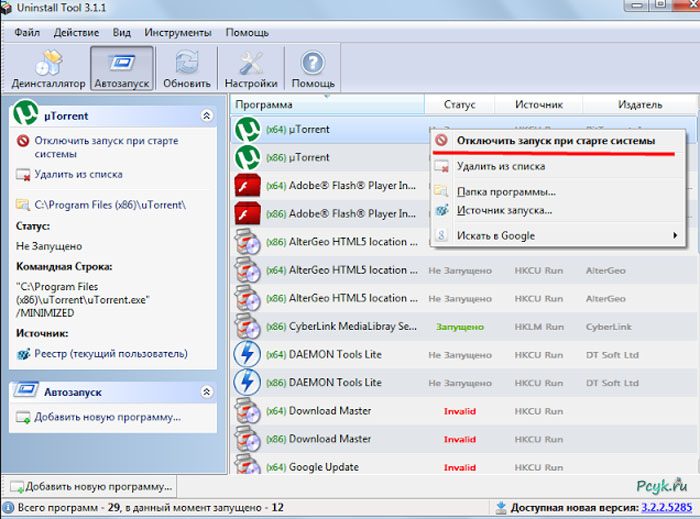700x519 pixels.
Task: Select the Автозапуск toolbar button
Action: pos(121,69)
